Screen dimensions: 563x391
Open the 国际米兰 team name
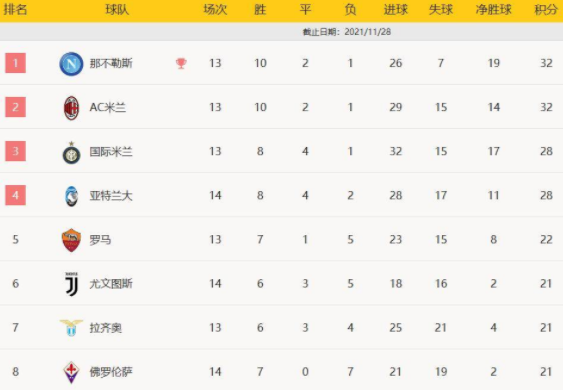coord(111,152)
